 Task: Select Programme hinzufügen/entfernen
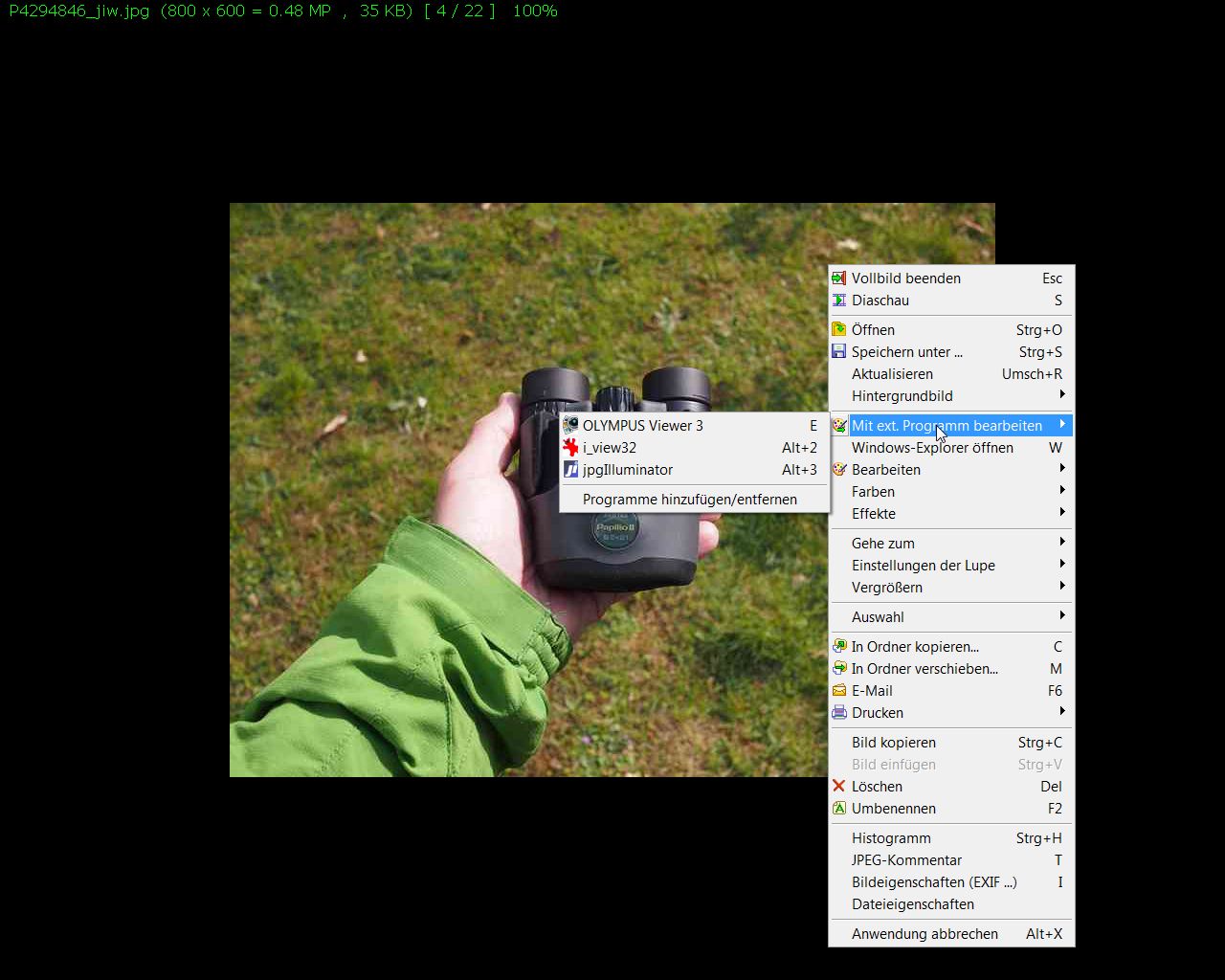click(689, 500)
